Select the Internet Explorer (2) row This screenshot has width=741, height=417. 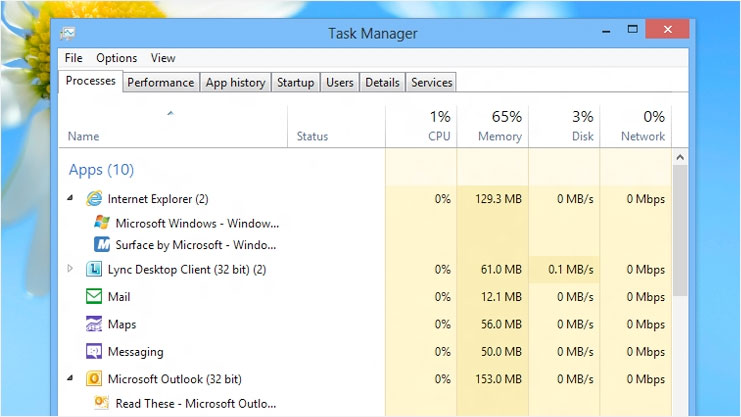(x=365, y=199)
